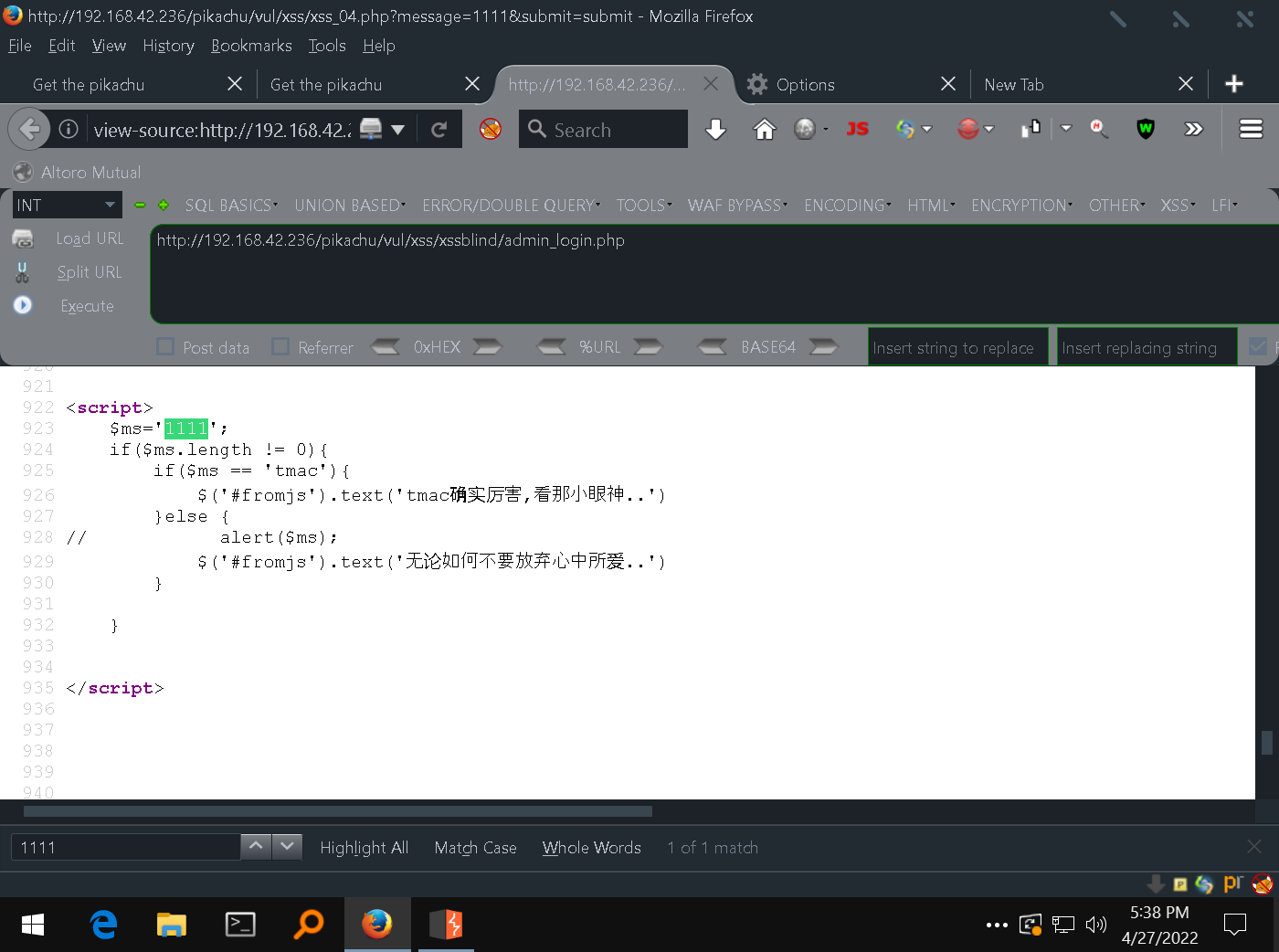Go to the Home page

click(764, 130)
